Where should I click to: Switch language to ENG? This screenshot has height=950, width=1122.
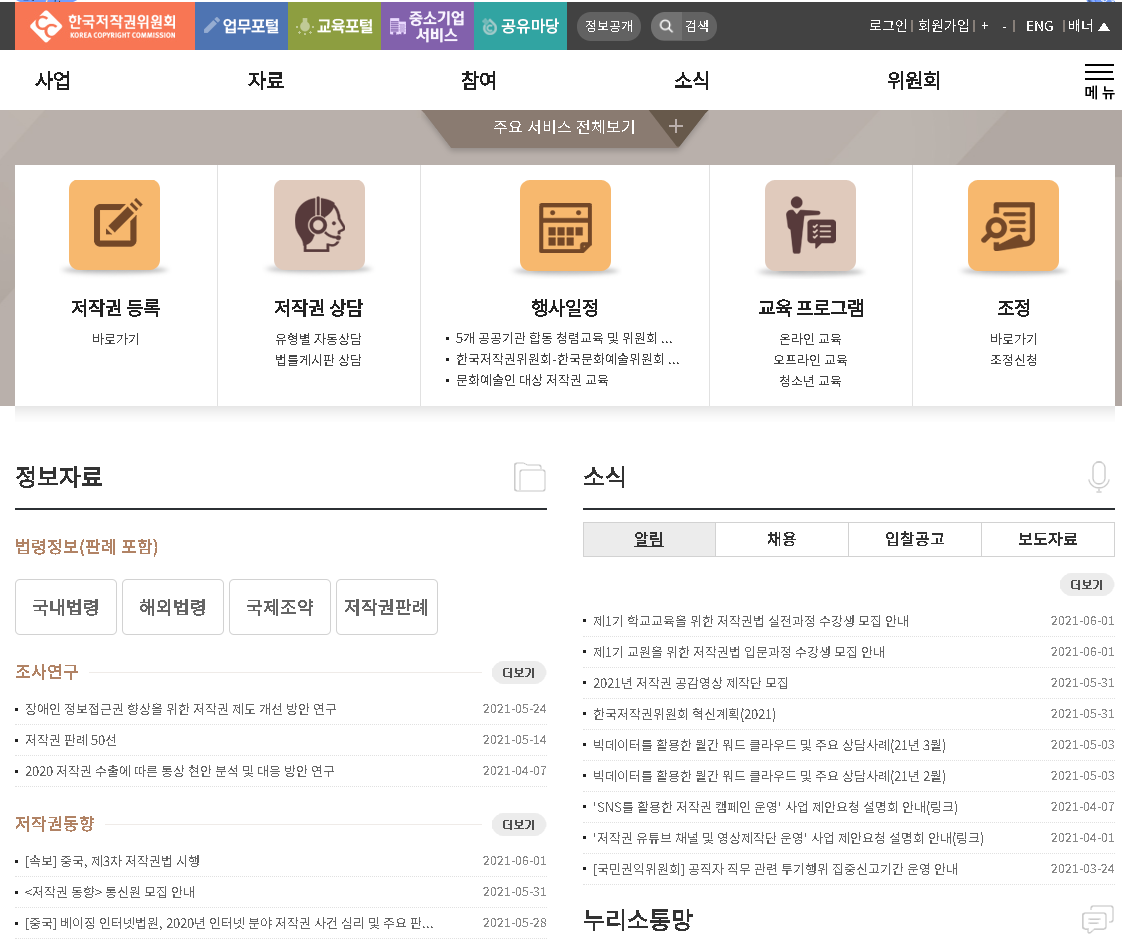click(x=1039, y=26)
